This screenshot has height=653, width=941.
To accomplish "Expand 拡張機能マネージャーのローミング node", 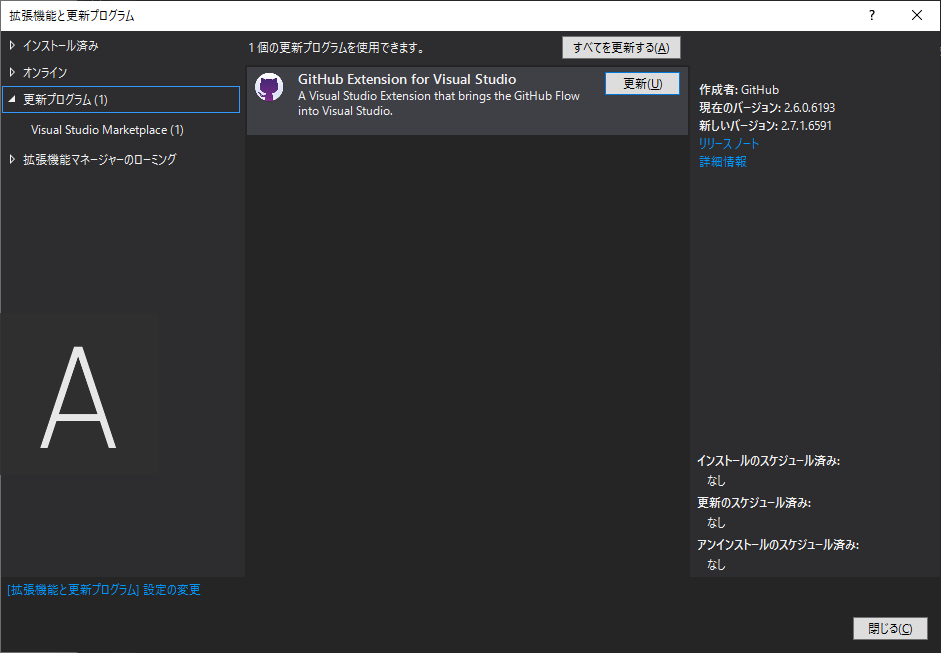I will (x=12, y=159).
